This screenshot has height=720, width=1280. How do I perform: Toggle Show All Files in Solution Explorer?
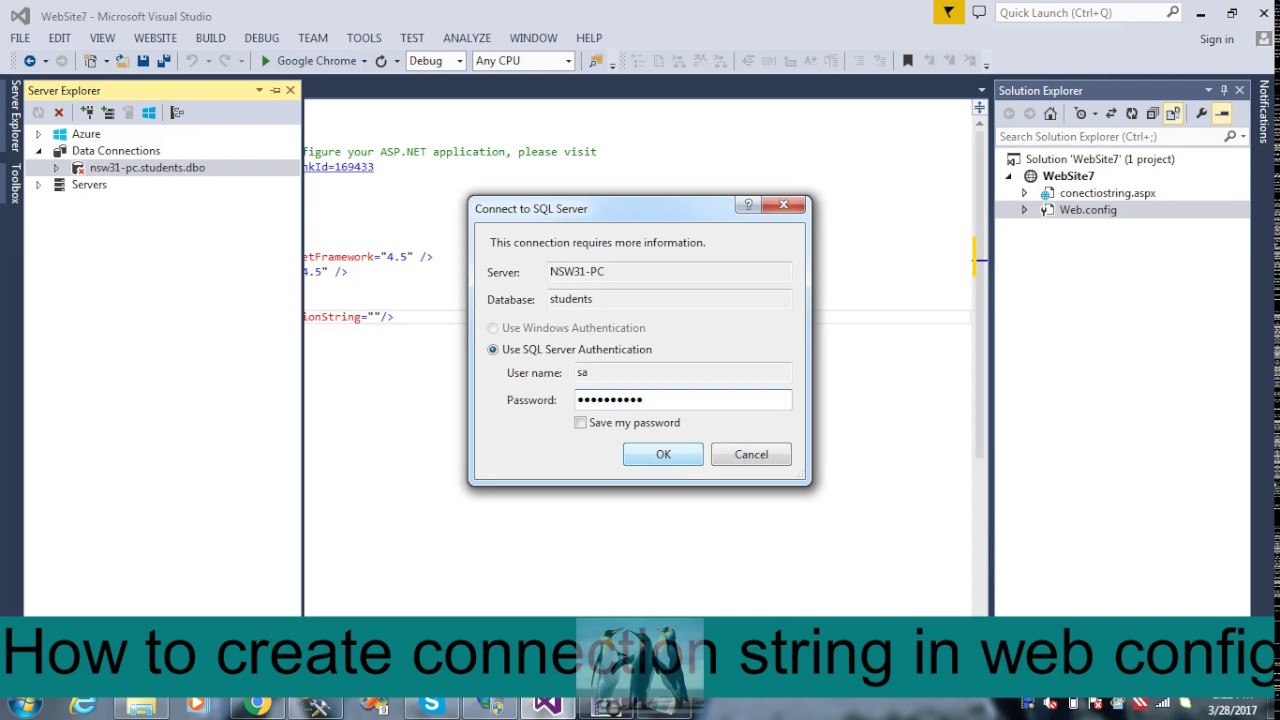(x=1173, y=113)
